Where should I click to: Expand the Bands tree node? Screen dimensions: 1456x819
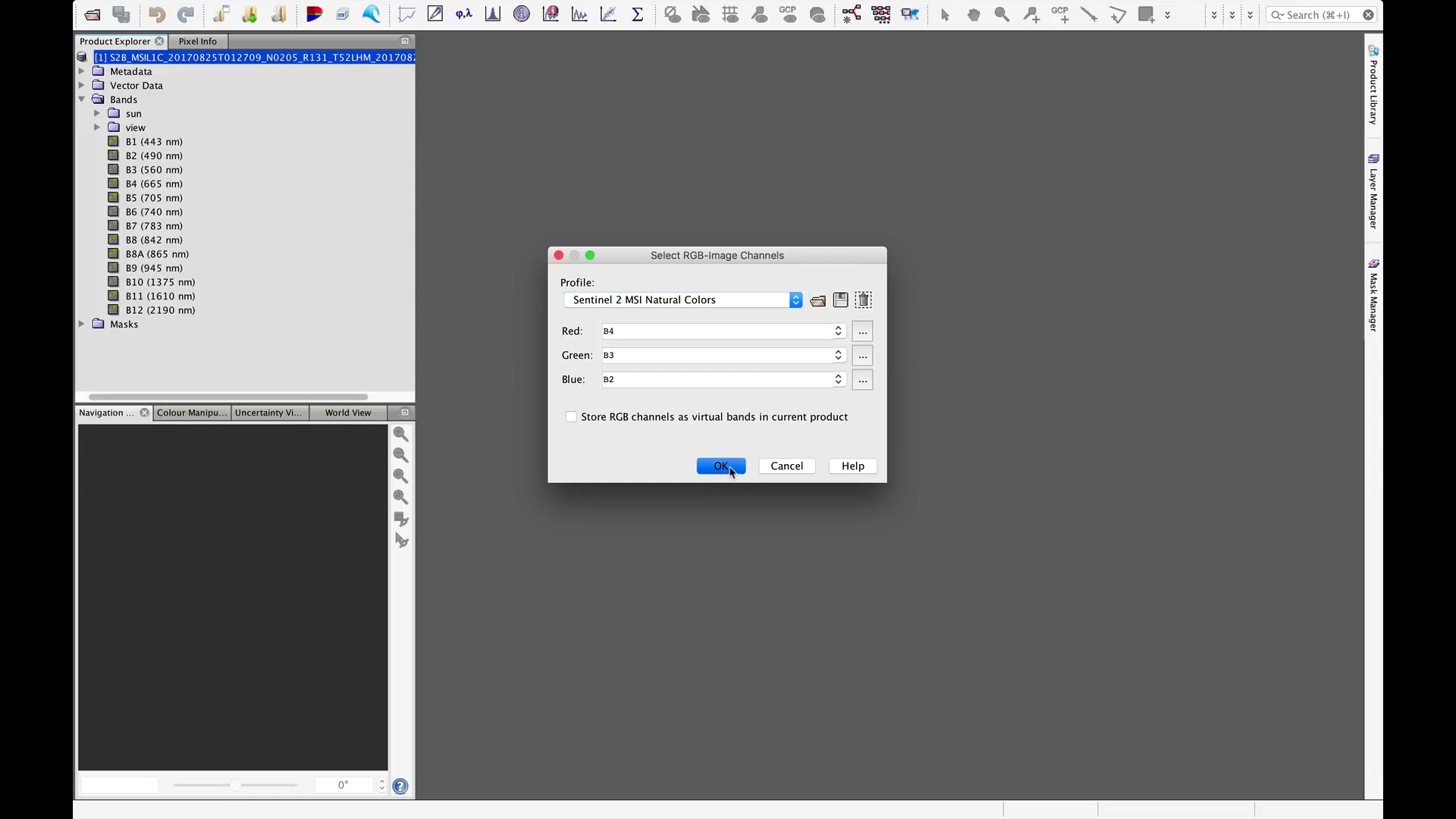point(83,99)
